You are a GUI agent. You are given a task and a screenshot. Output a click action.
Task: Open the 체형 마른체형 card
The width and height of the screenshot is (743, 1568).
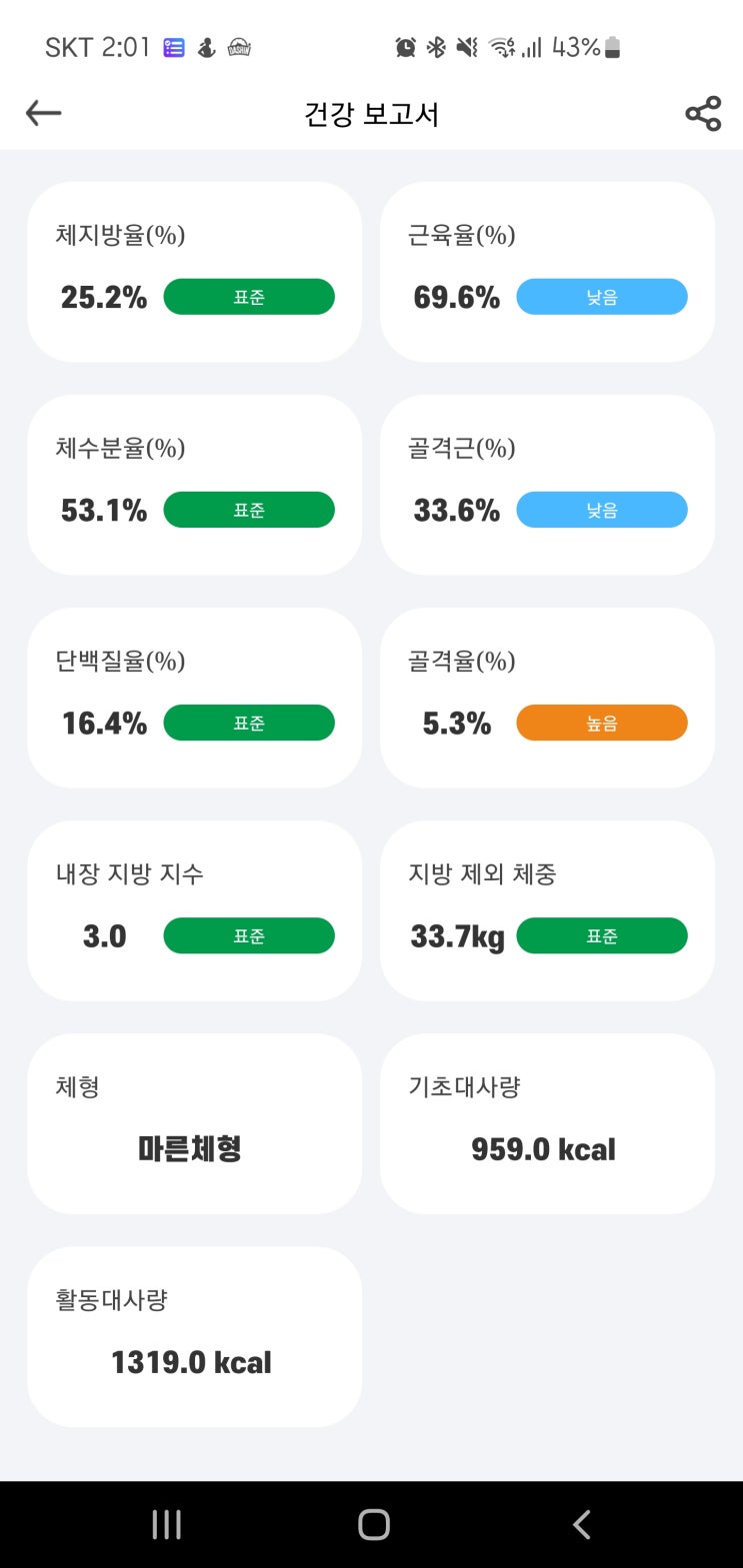click(194, 1123)
